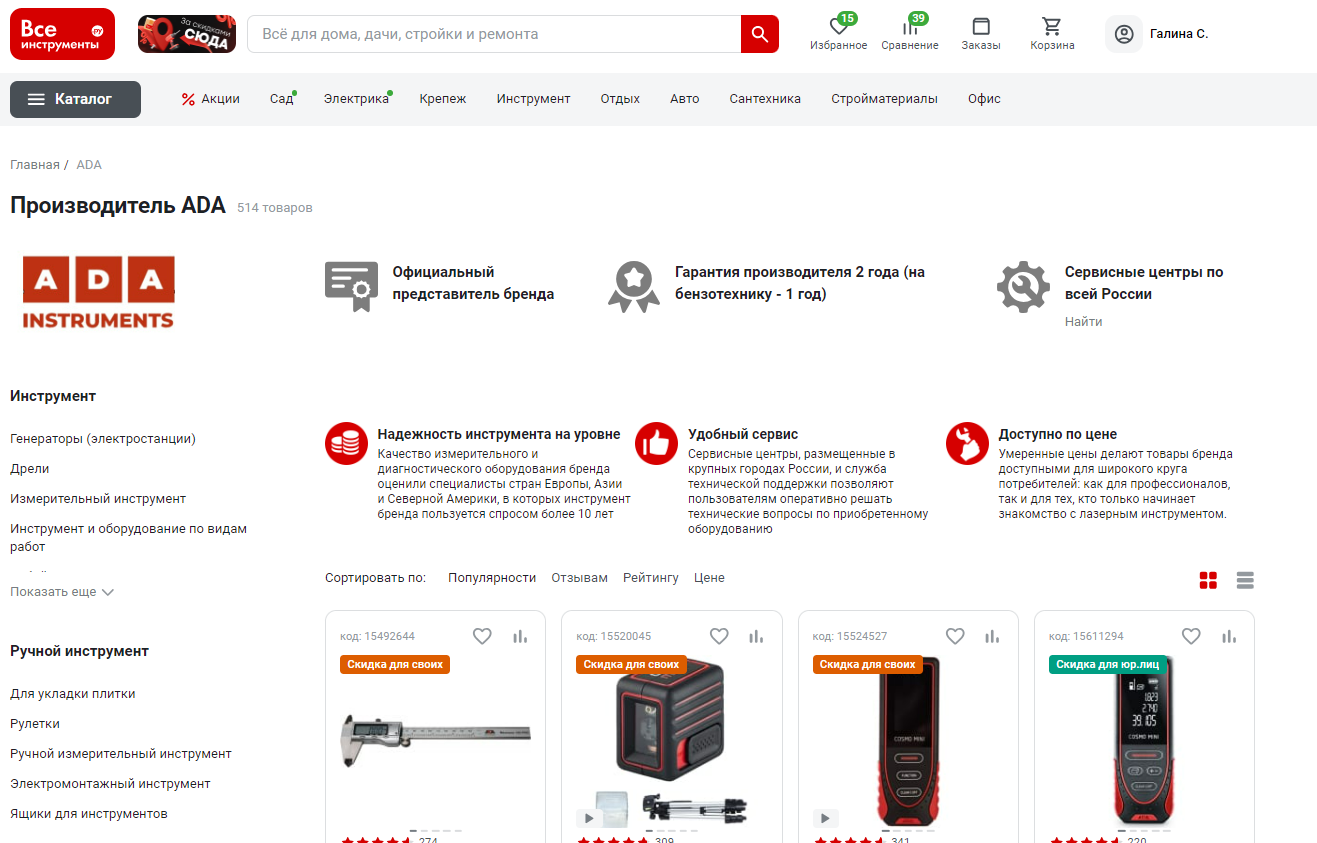Image resolution: width=1317 pixels, height=843 pixels.
Task: Click the official representative certificate icon
Action: pyautogui.click(x=351, y=285)
